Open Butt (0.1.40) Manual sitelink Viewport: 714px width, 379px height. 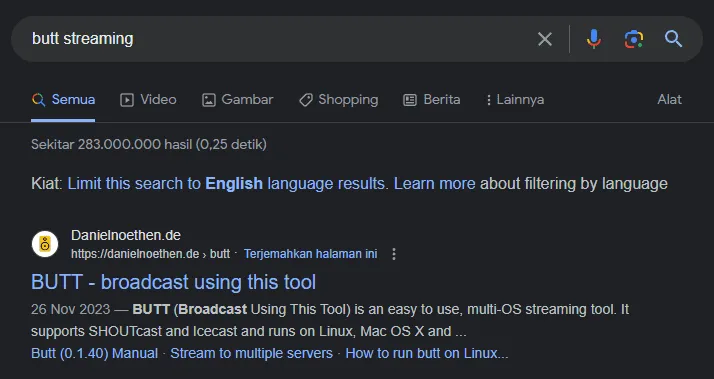(94, 353)
